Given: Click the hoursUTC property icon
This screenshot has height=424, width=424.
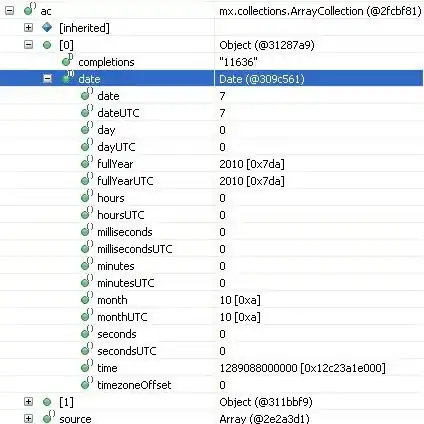Looking at the screenshot, I should (x=87, y=213).
